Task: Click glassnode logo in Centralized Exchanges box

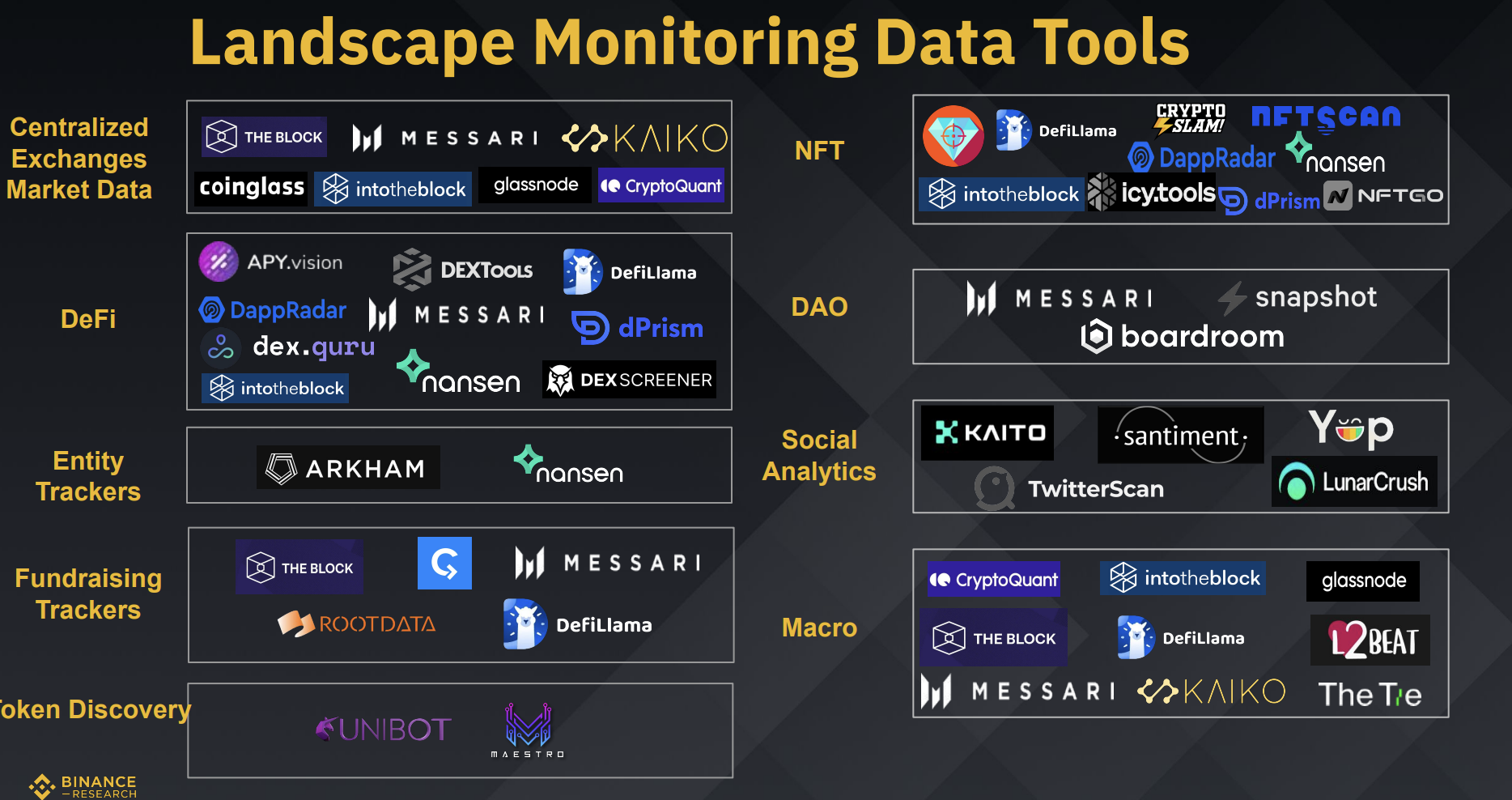Action: click(x=535, y=185)
